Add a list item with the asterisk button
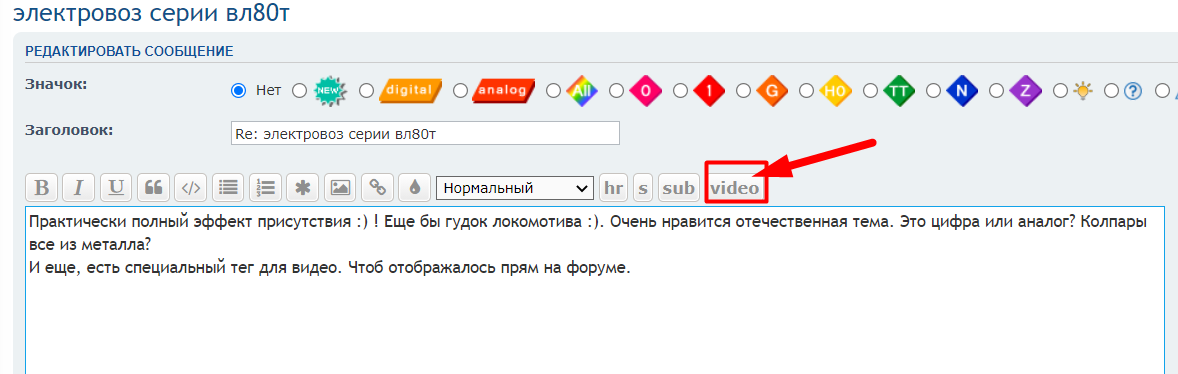The image size is (1178, 374). click(303, 188)
